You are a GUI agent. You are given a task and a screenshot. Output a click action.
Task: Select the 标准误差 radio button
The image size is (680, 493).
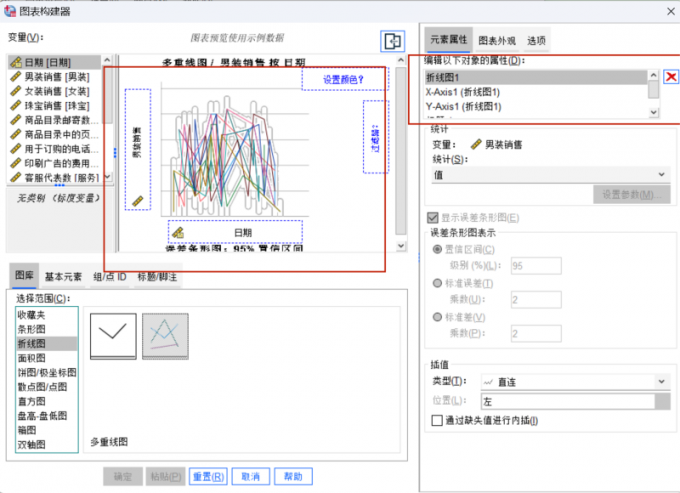437,283
